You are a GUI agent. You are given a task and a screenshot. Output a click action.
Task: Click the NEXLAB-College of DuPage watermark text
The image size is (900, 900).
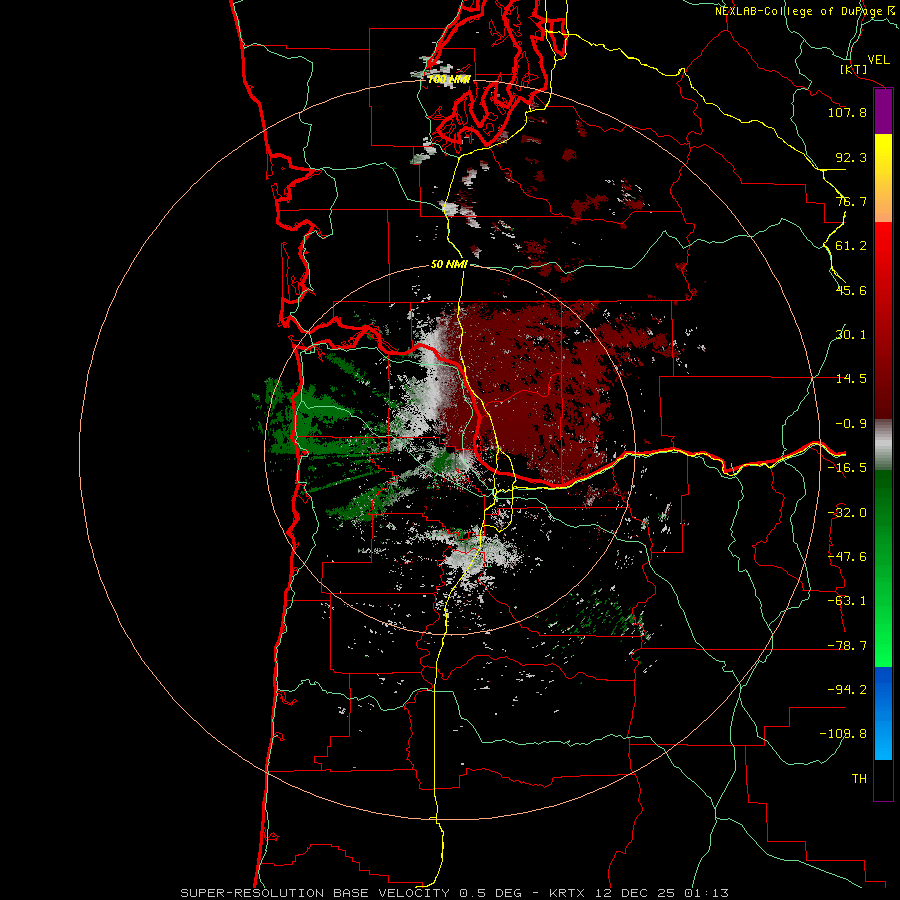806,11
